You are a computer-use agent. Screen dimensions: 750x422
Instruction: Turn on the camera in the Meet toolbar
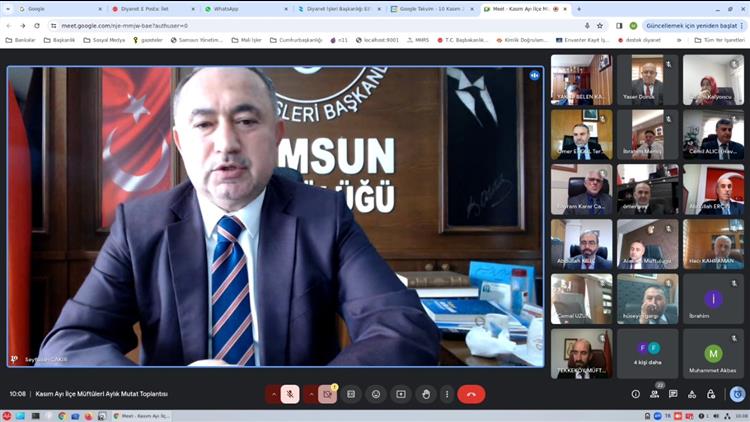(327, 394)
